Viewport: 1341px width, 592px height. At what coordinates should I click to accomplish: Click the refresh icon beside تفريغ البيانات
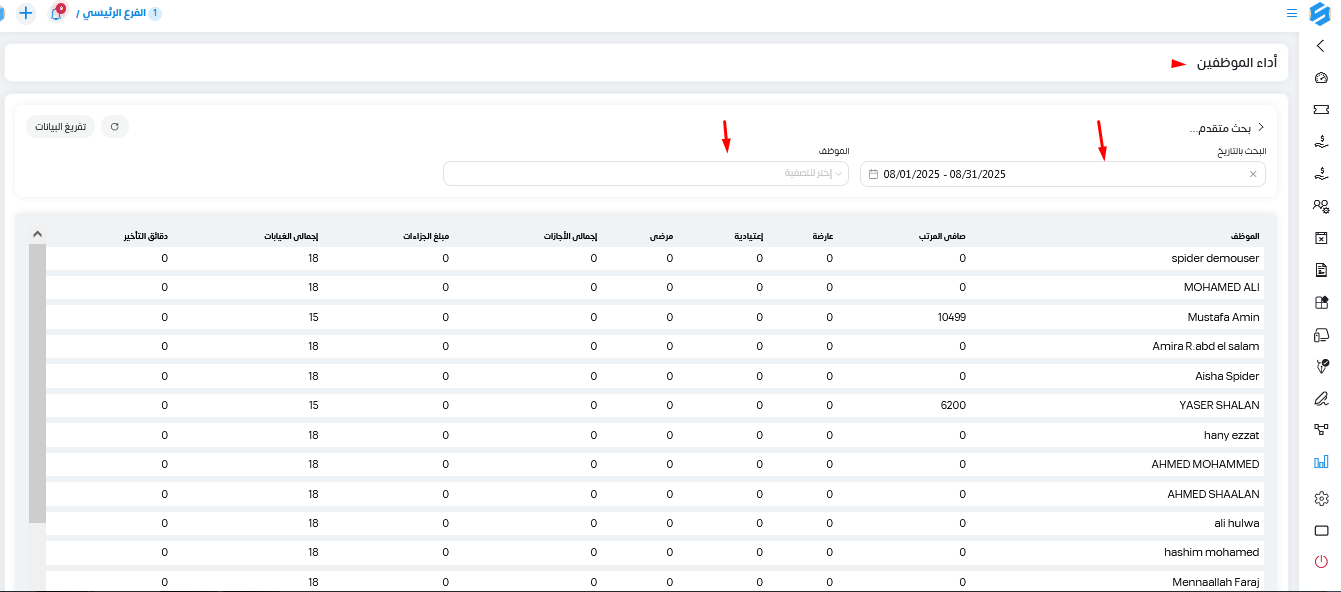point(115,127)
